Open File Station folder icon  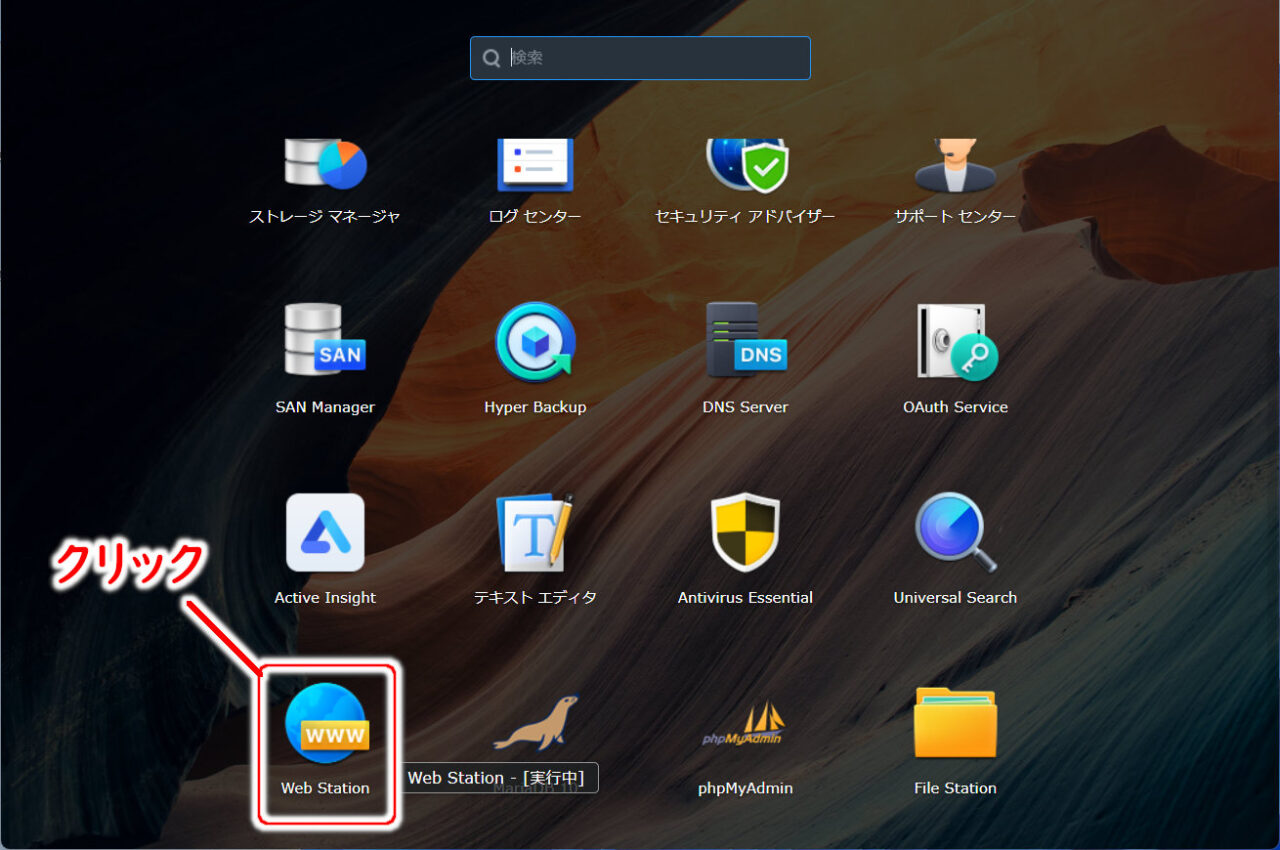pyautogui.click(x=955, y=722)
